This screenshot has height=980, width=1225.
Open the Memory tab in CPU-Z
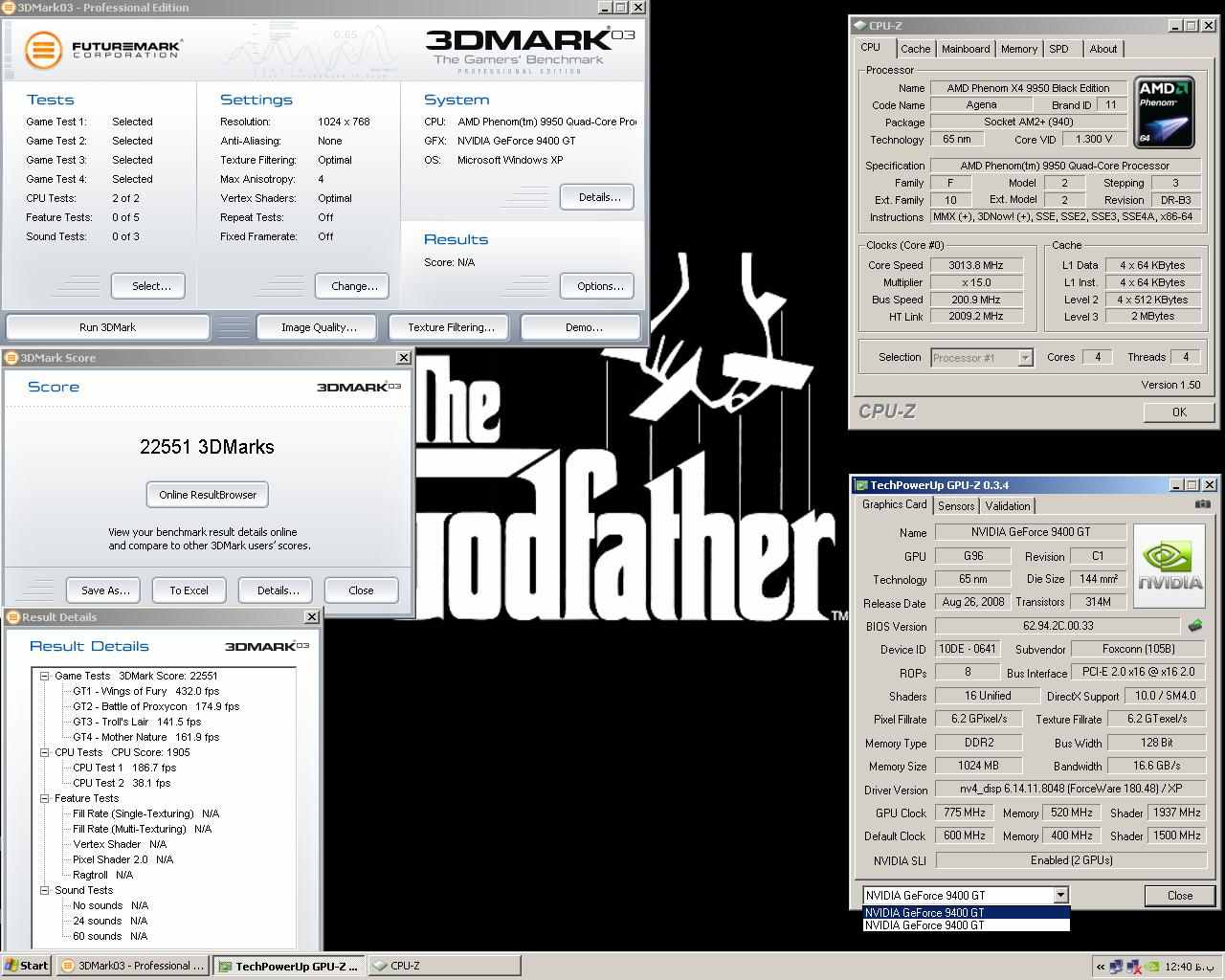[1018, 49]
